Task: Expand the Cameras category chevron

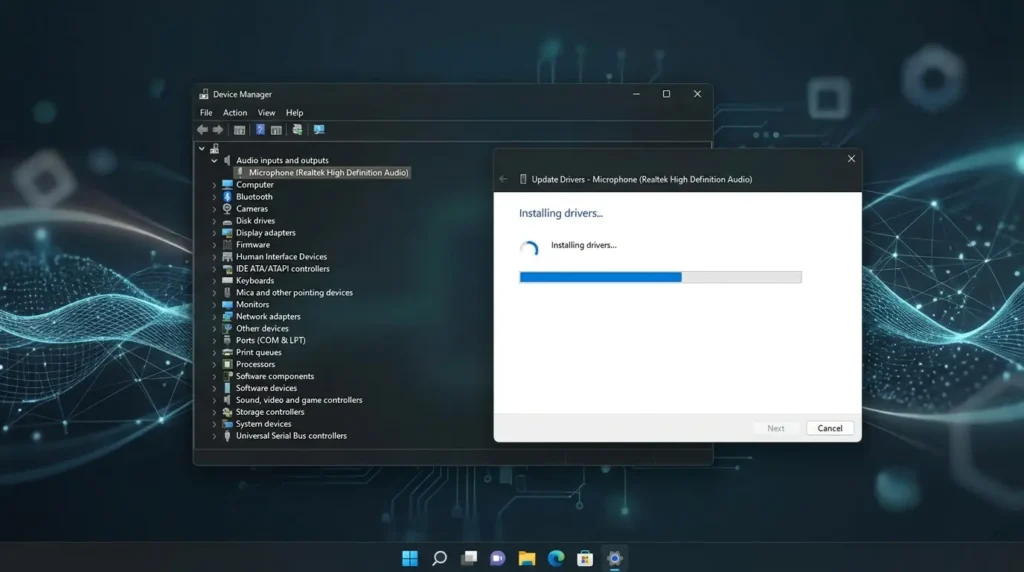Action: point(214,209)
